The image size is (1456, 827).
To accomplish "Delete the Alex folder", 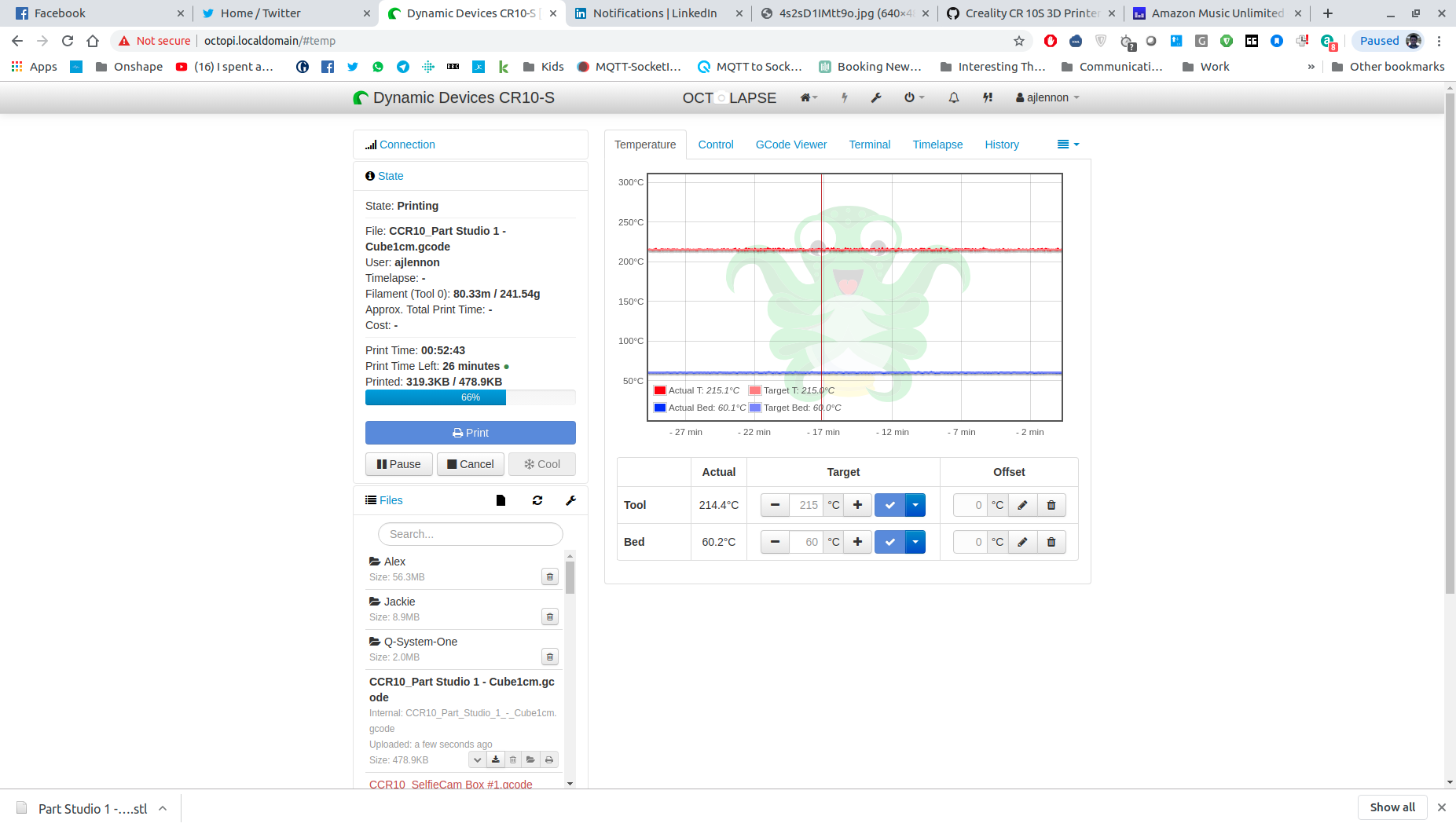I will pyautogui.click(x=550, y=576).
